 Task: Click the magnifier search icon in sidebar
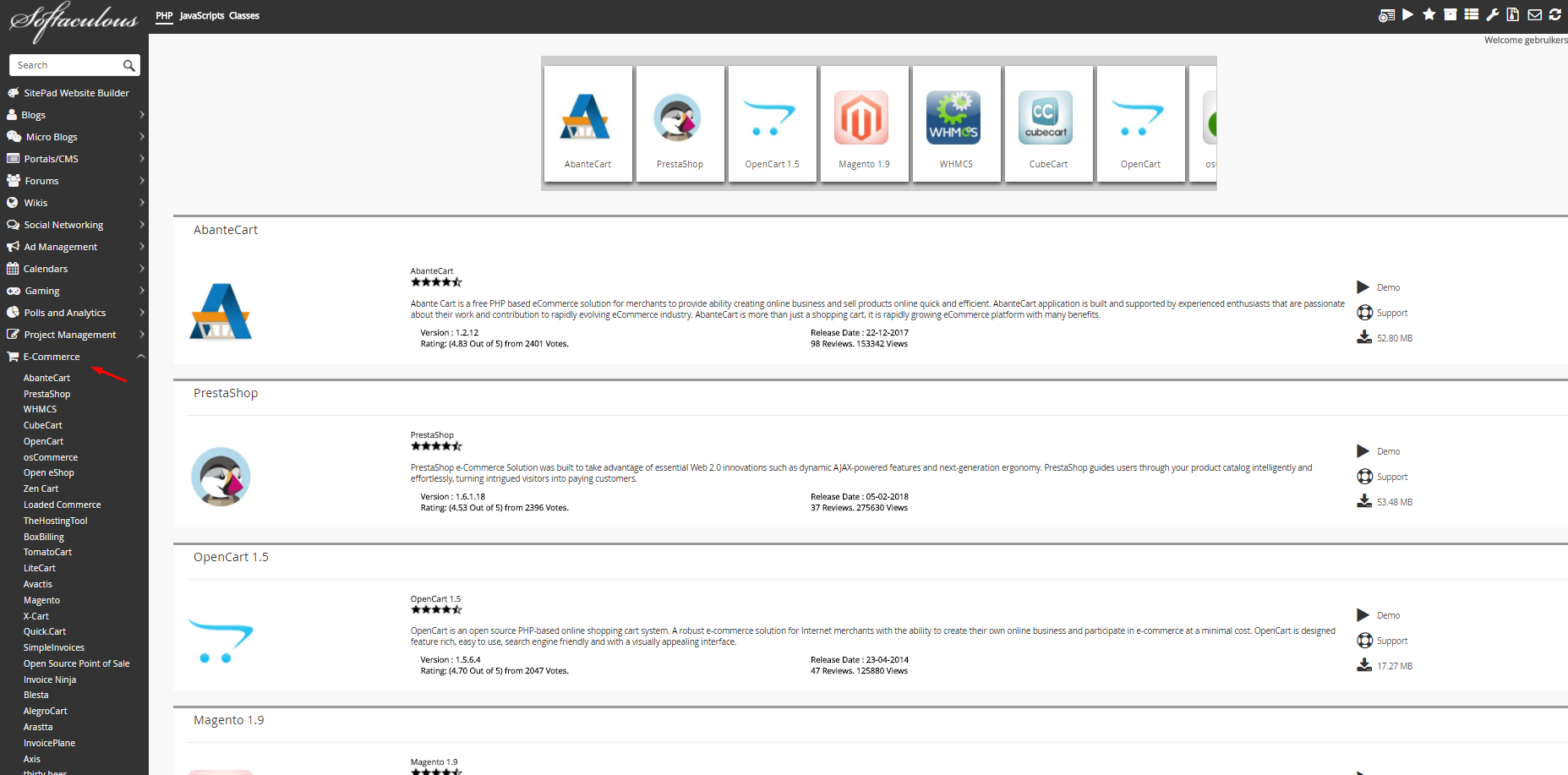[128, 65]
